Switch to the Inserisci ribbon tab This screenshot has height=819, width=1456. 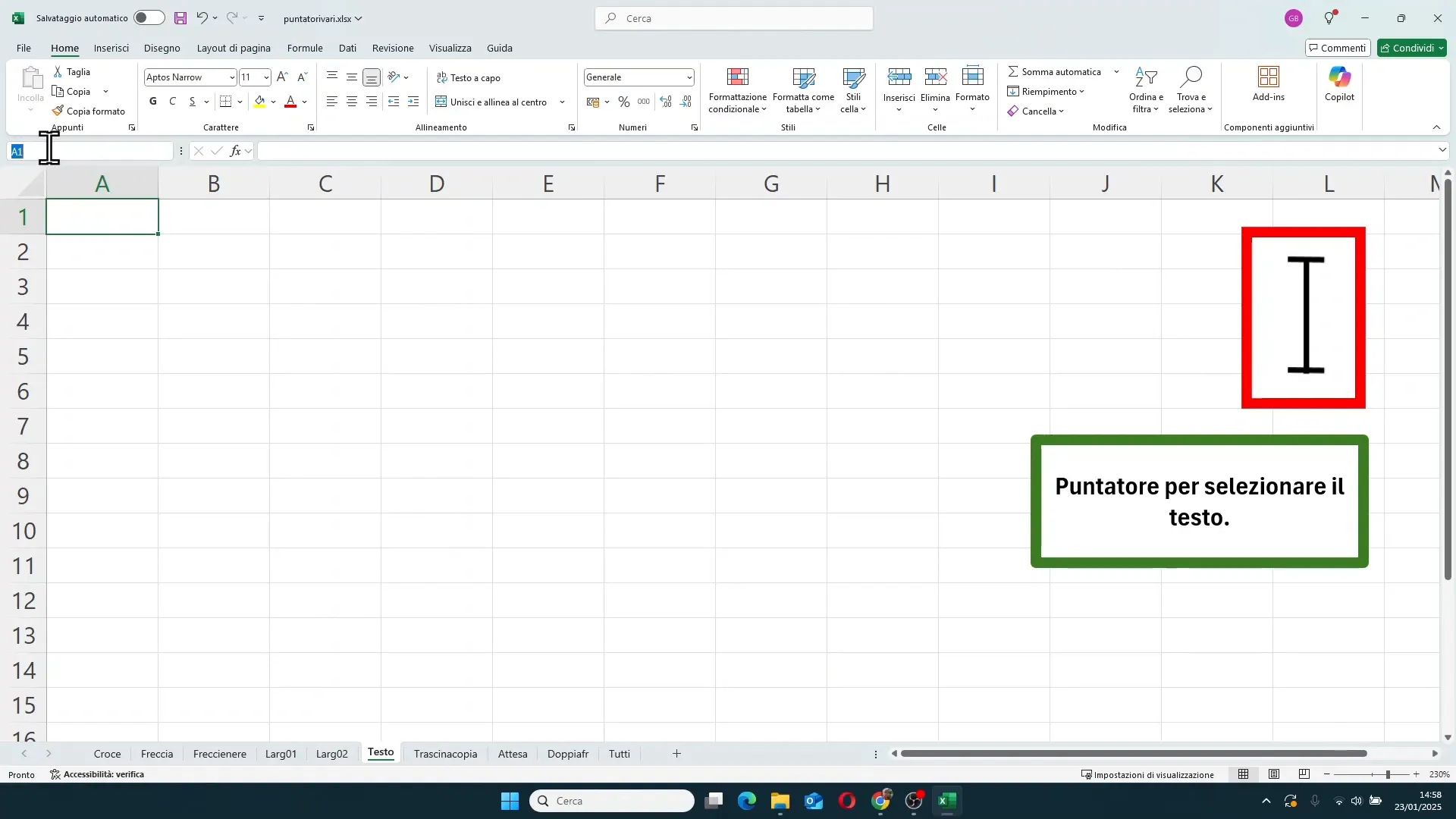(x=111, y=48)
